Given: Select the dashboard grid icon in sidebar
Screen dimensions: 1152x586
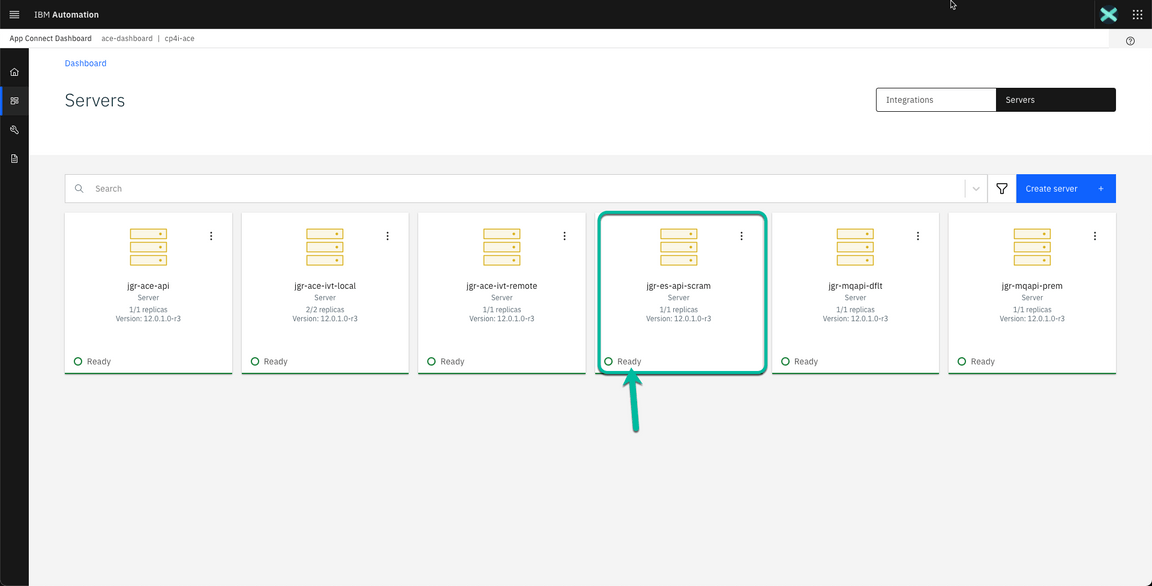Looking at the screenshot, I should point(14,100).
